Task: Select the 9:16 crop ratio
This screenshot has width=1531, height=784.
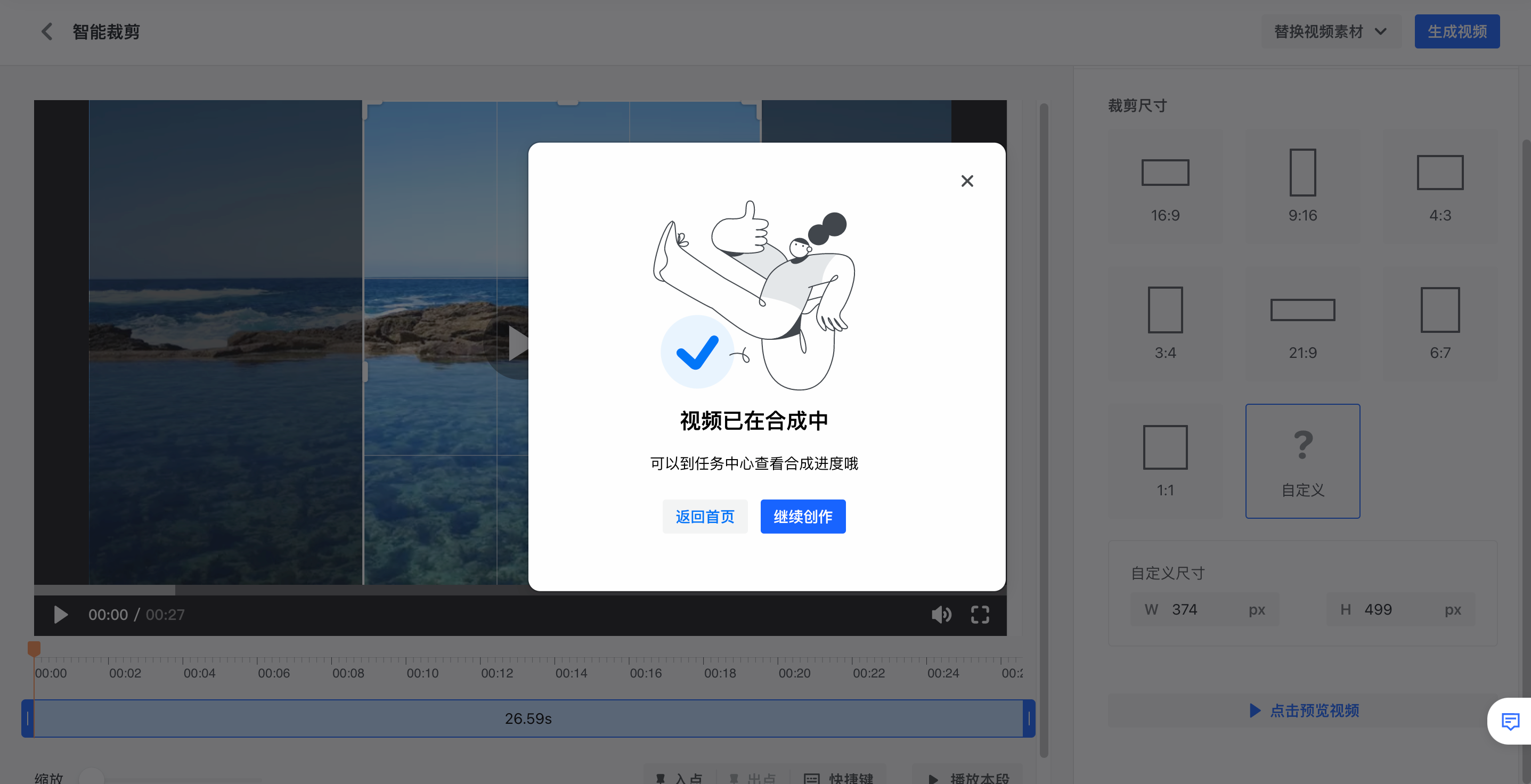Action: tap(1302, 186)
